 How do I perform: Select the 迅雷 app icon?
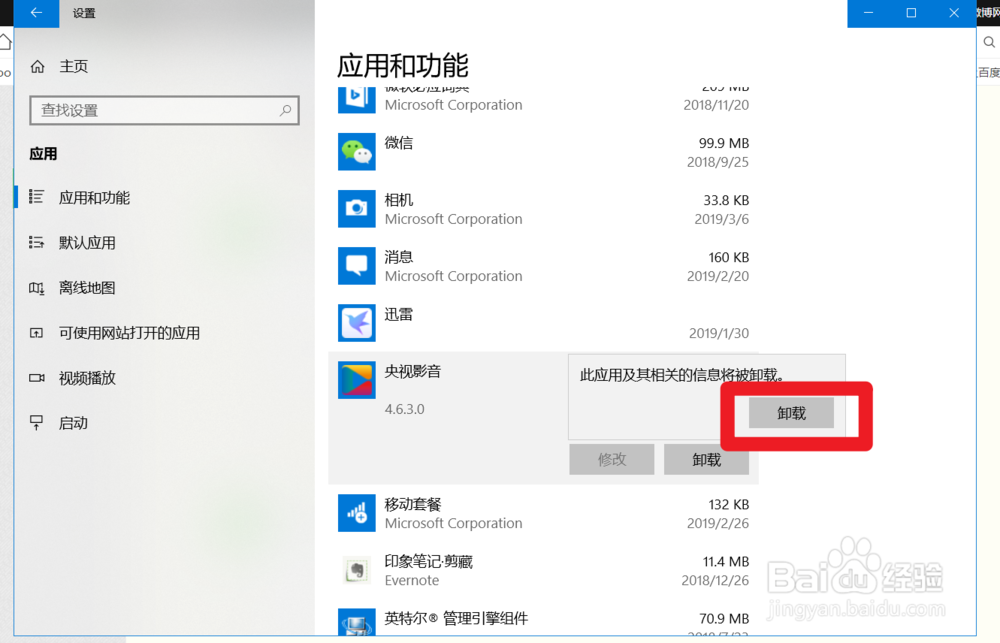357,323
